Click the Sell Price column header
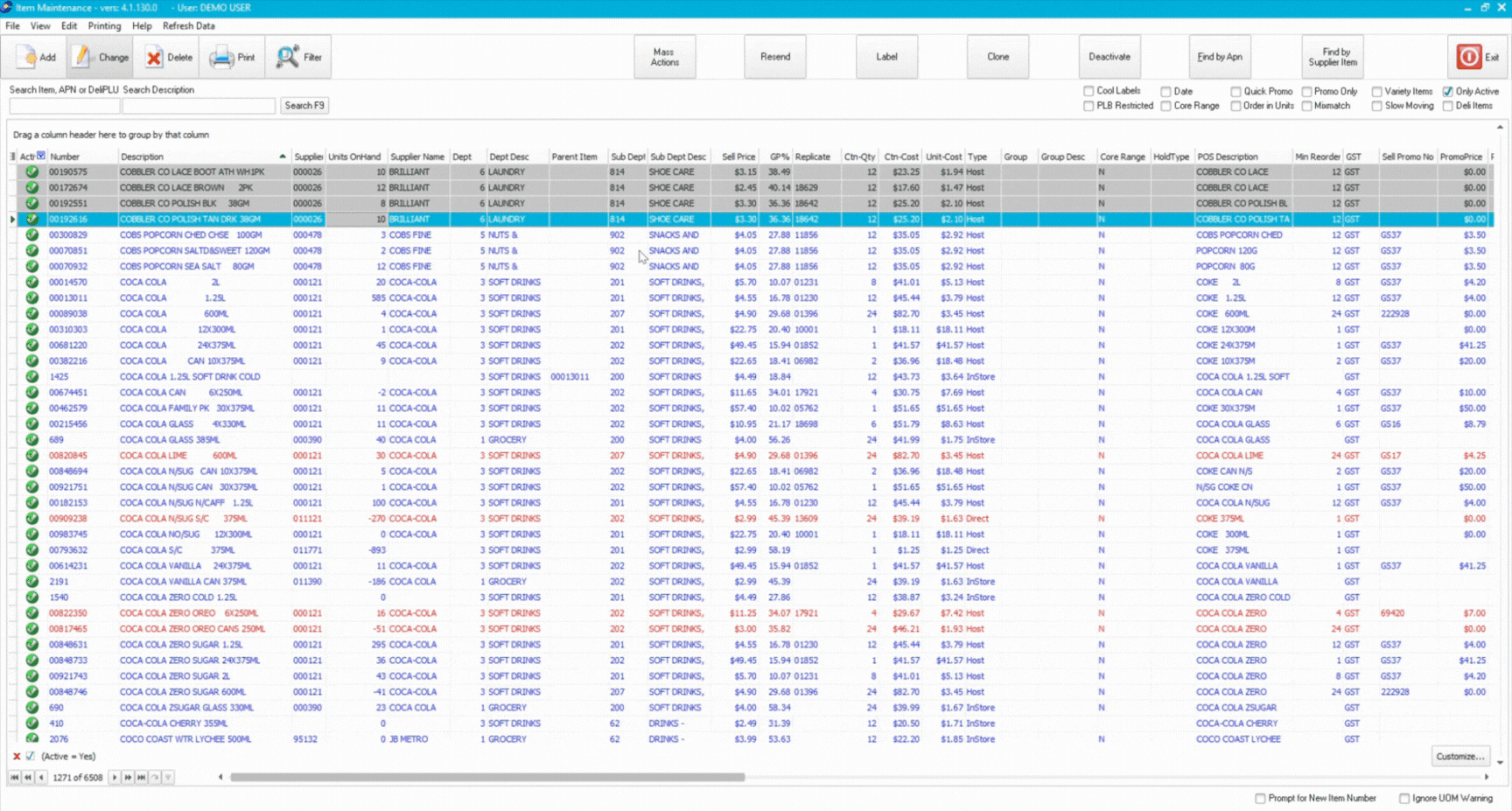Image resolution: width=1512 pixels, height=811 pixels. coord(738,157)
